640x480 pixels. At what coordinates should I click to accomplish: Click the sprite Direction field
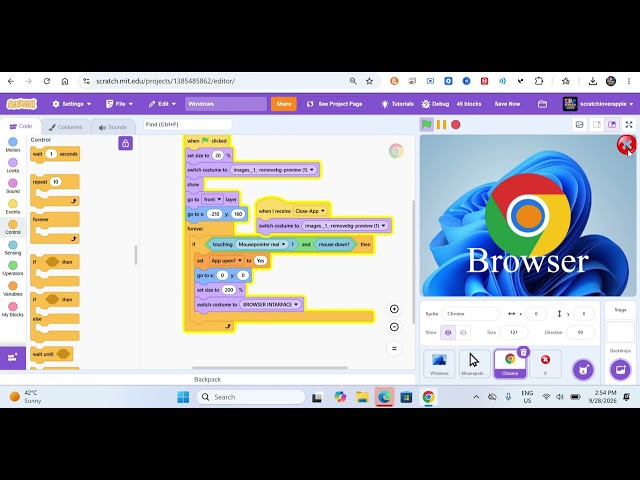pos(580,333)
